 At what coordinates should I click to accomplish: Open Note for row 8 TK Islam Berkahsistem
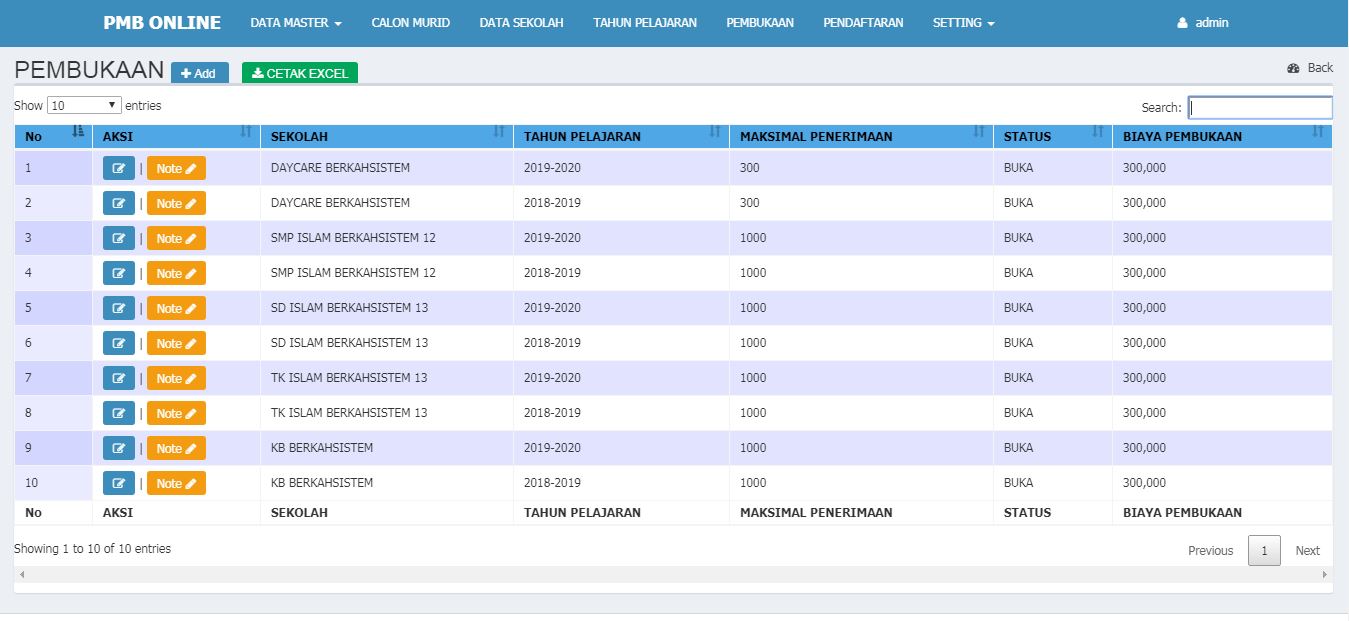[176, 413]
